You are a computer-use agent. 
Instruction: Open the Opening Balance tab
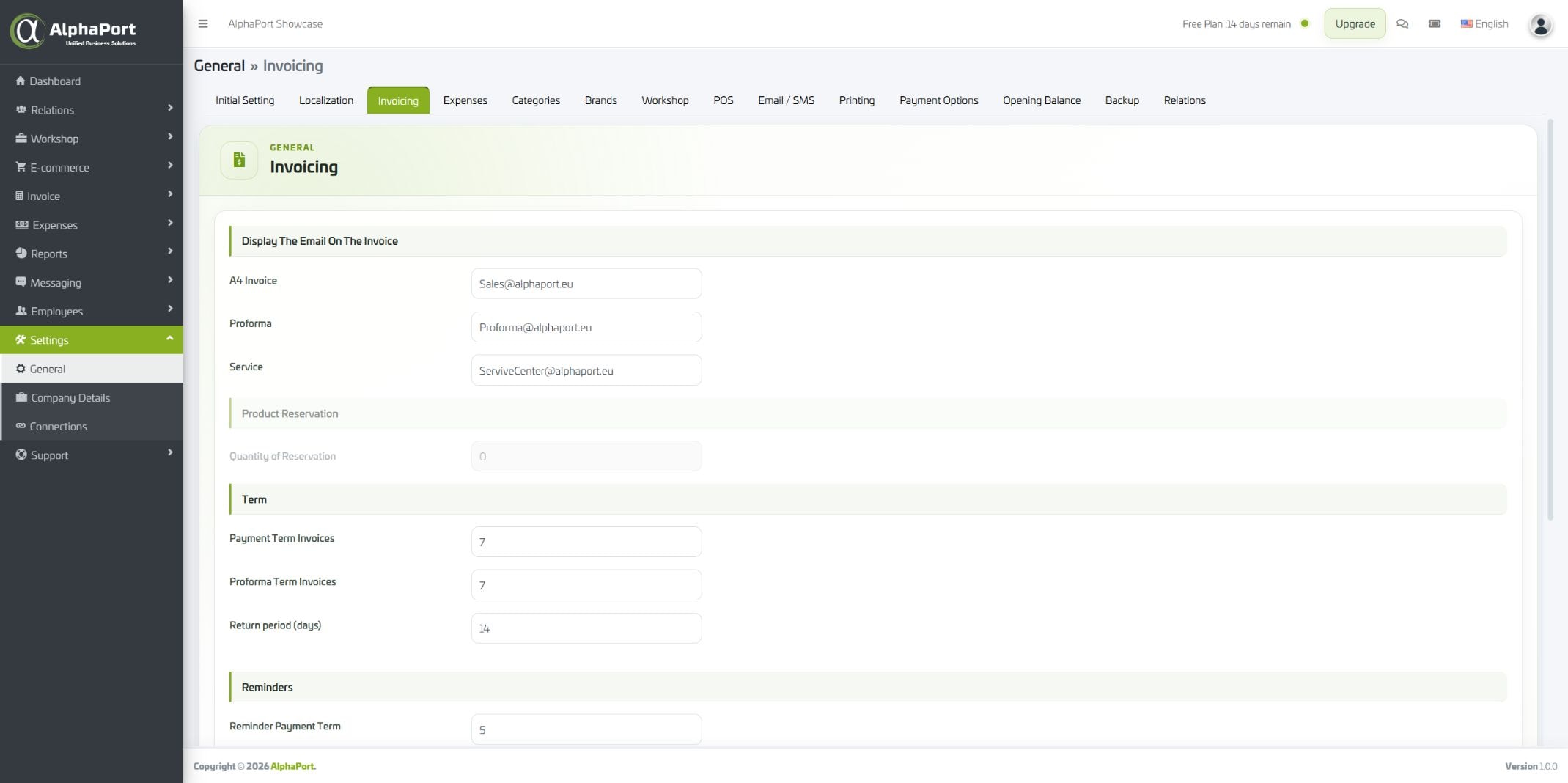[1042, 100]
